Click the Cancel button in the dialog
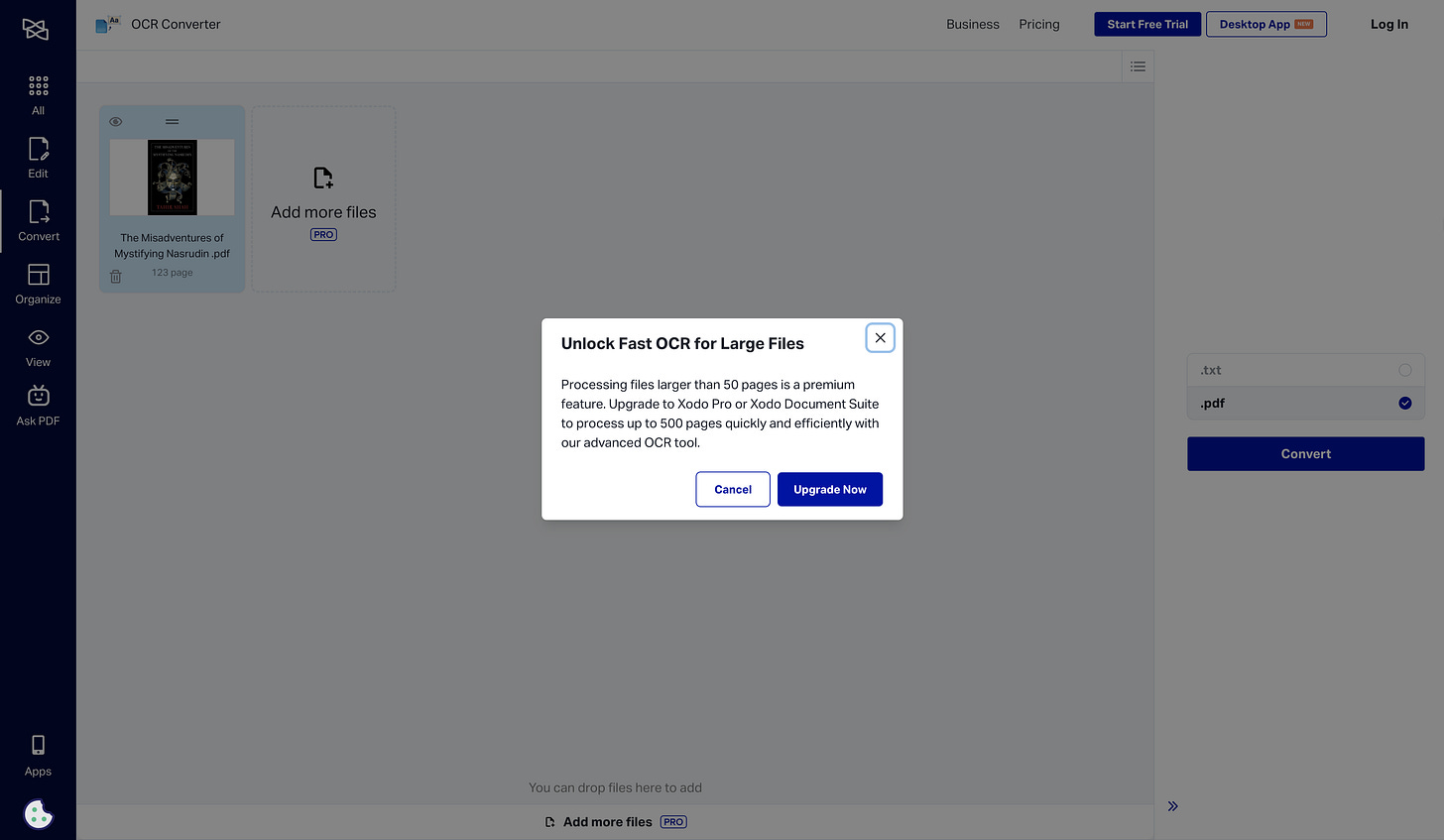This screenshot has height=840, width=1444. coord(733,489)
